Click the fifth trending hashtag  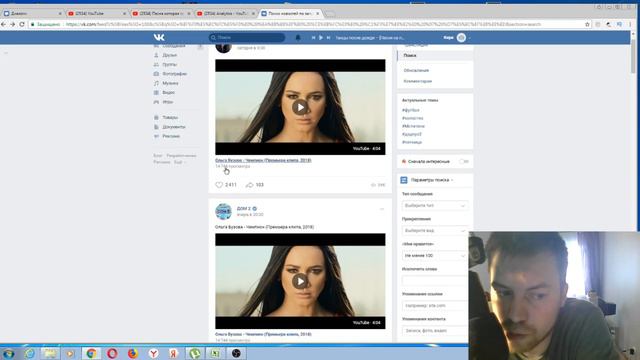coord(412,142)
